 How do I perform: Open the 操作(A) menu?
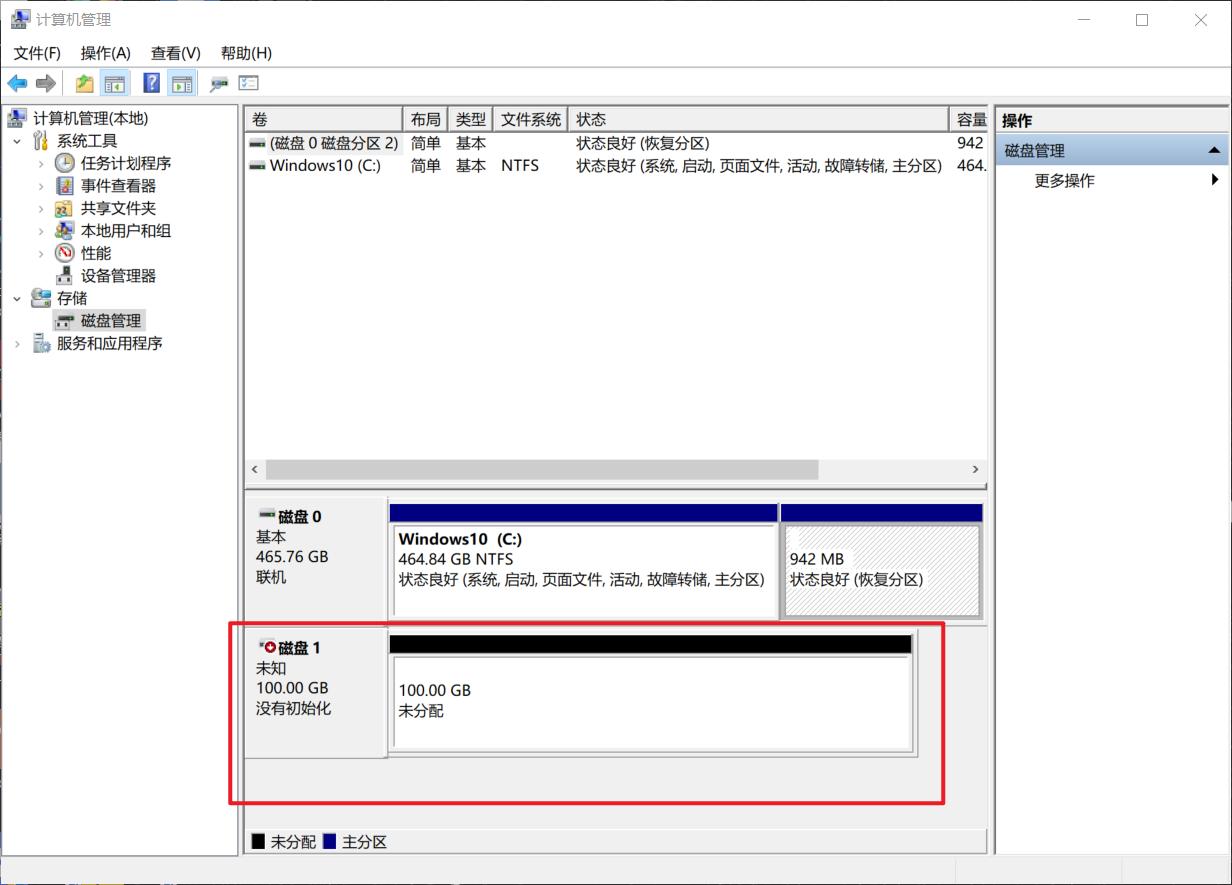[x=105, y=53]
